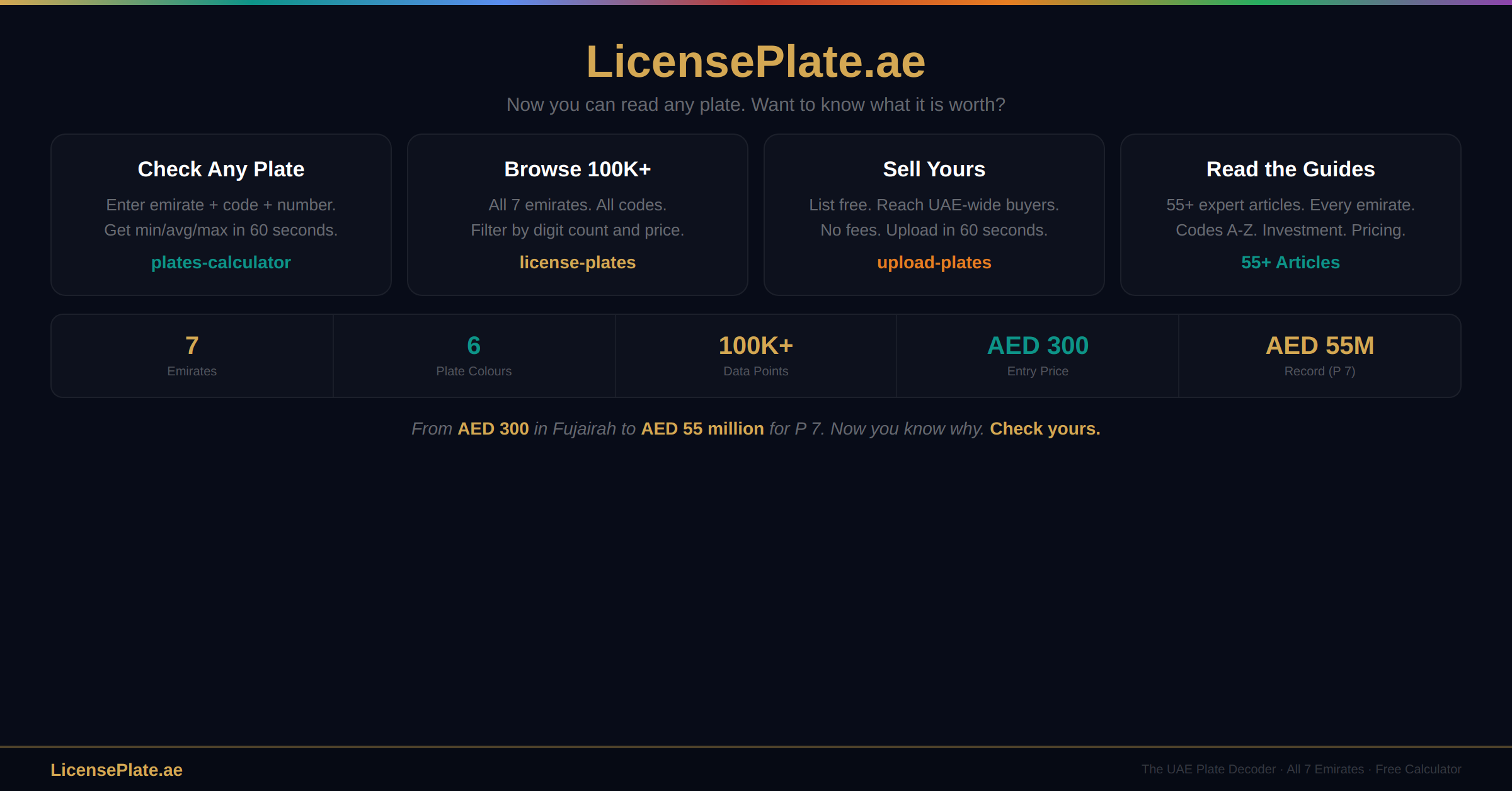Image resolution: width=1512 pixels, height=791 pixels.
Task: Open the license-plates link
Action: pyautogui.click(x=577, y=263)
